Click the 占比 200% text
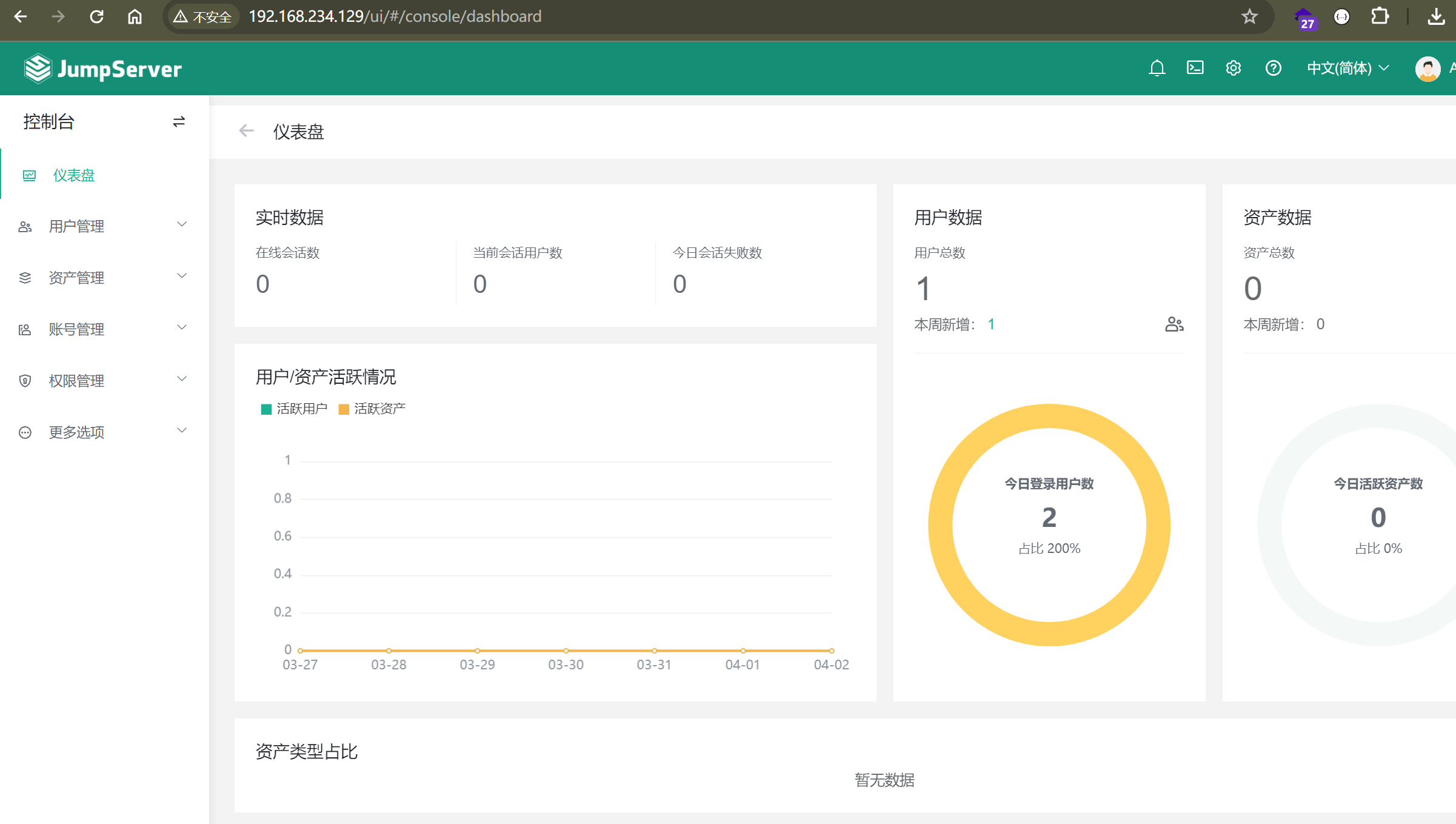Viewport: 1456px width, 824px height. coord(1049,549)
